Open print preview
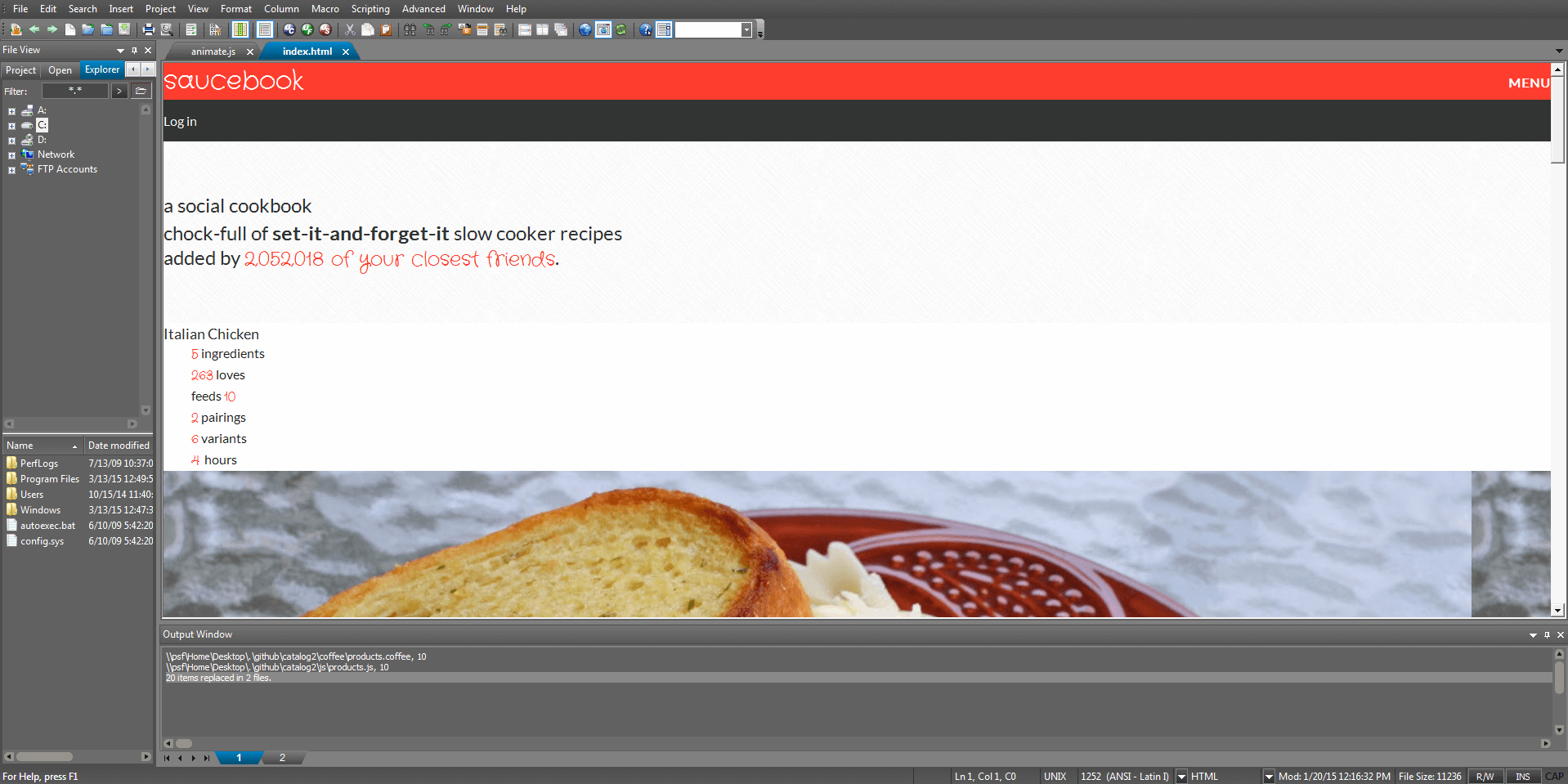This screenshot has width=1568, height=784. coord(166,29)
